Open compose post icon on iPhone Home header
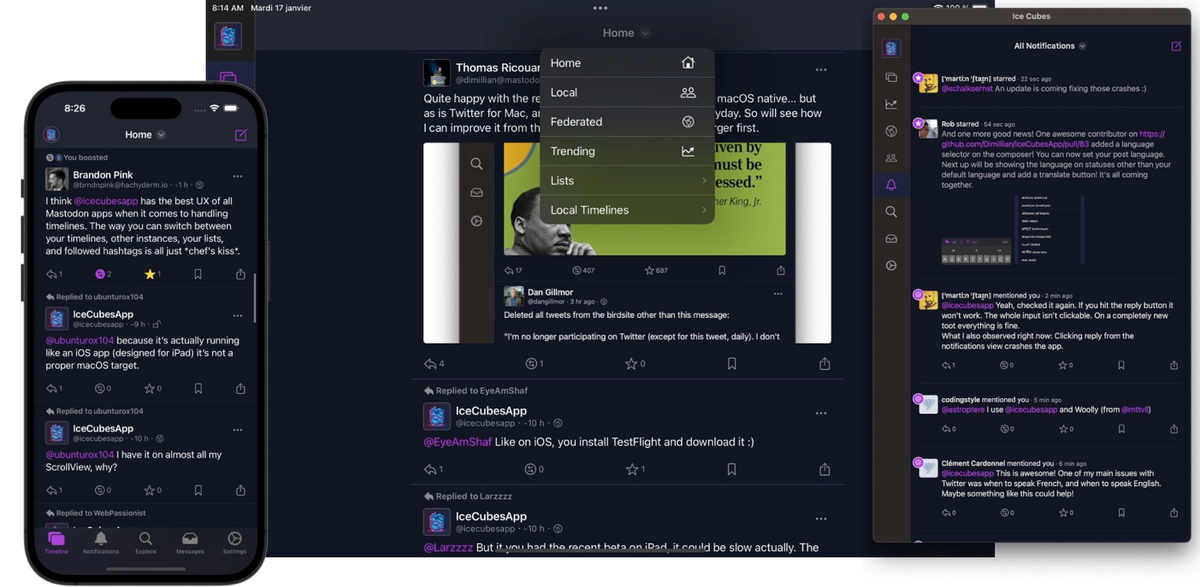 pos(241,135)
